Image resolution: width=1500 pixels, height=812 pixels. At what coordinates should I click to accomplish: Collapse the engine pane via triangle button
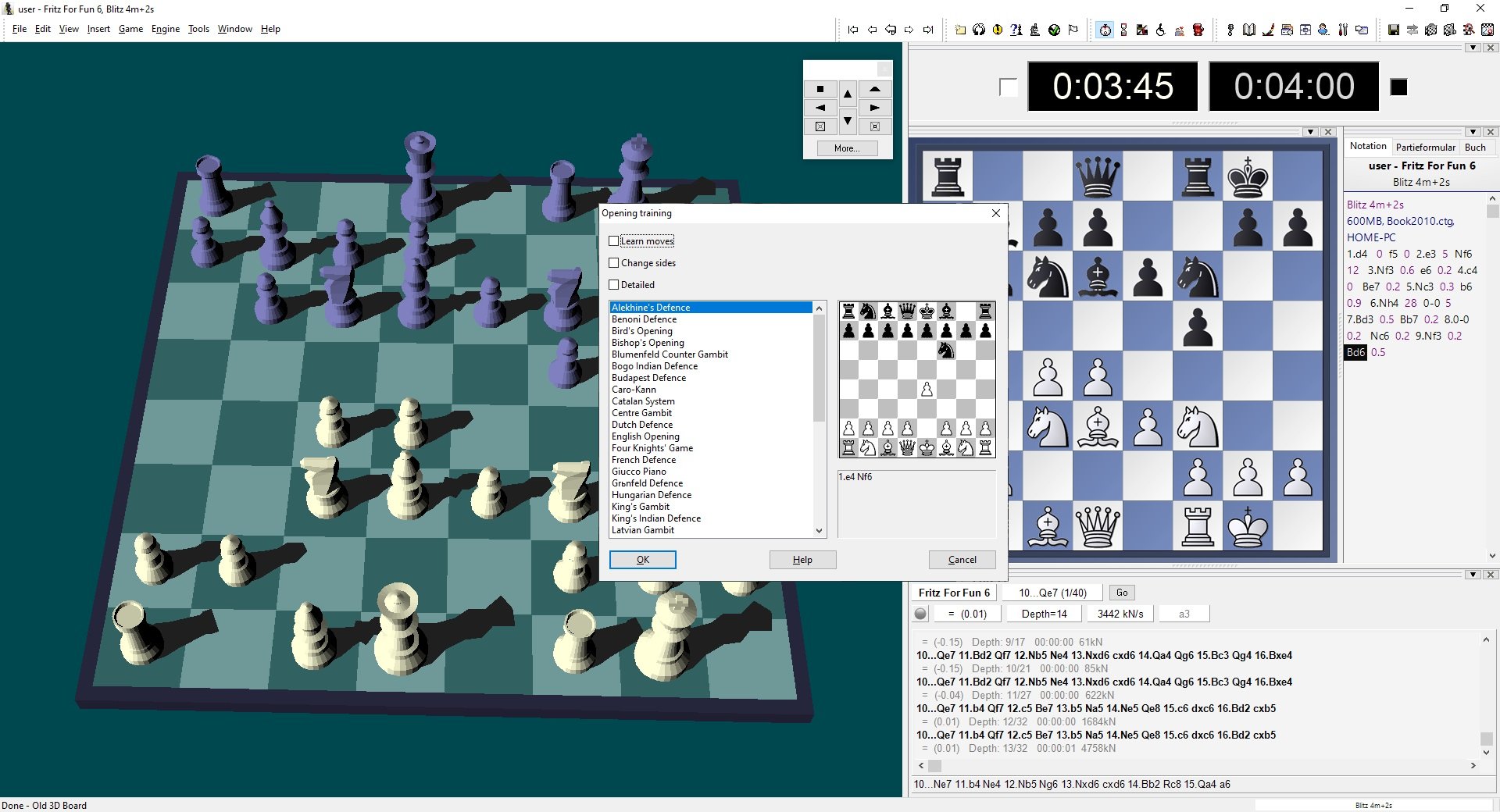[x=1473, y=575]
